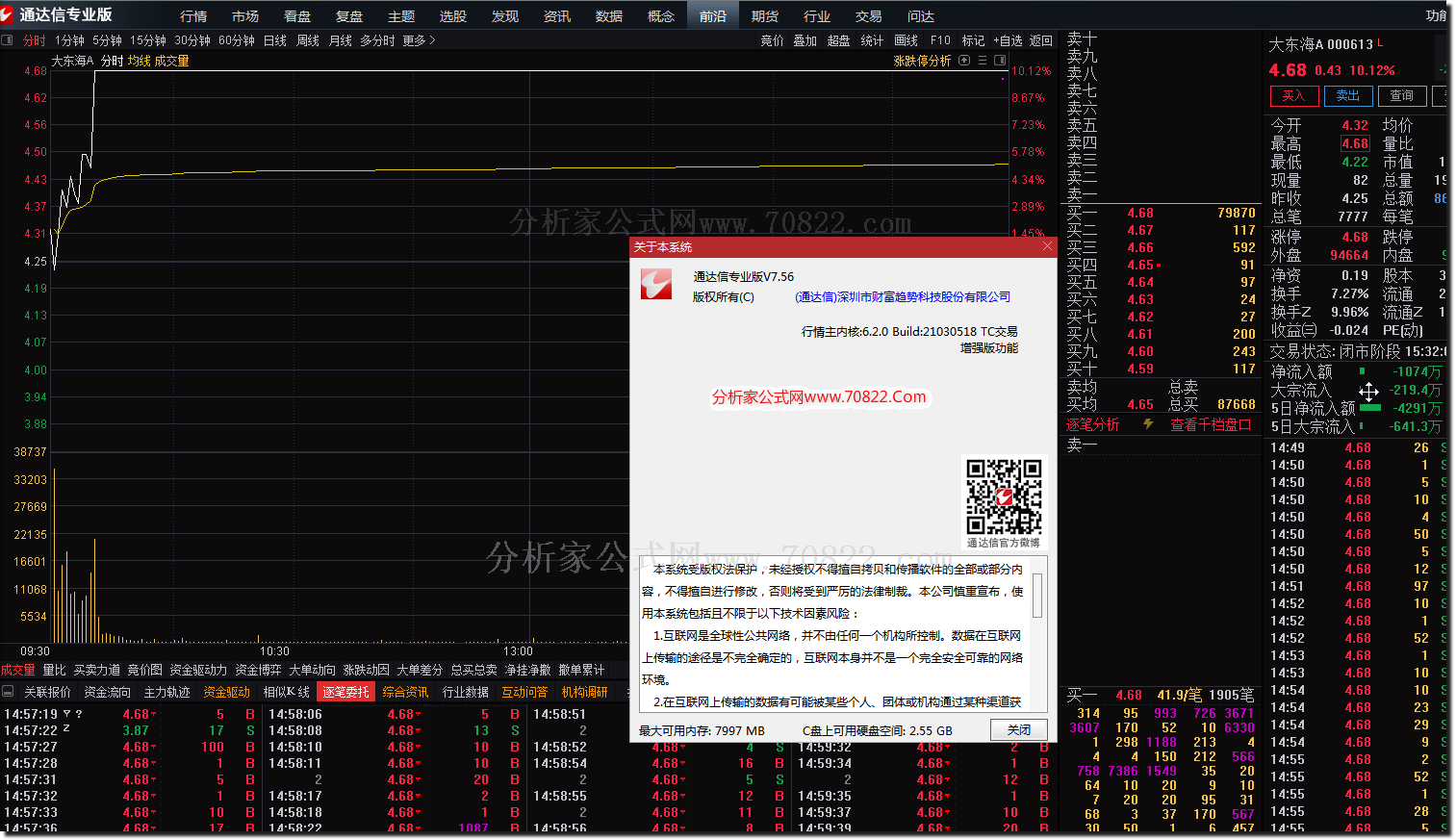Open the 行情 menu
This screenshot has width=1456, height=840.
click(x=193, y=15)
